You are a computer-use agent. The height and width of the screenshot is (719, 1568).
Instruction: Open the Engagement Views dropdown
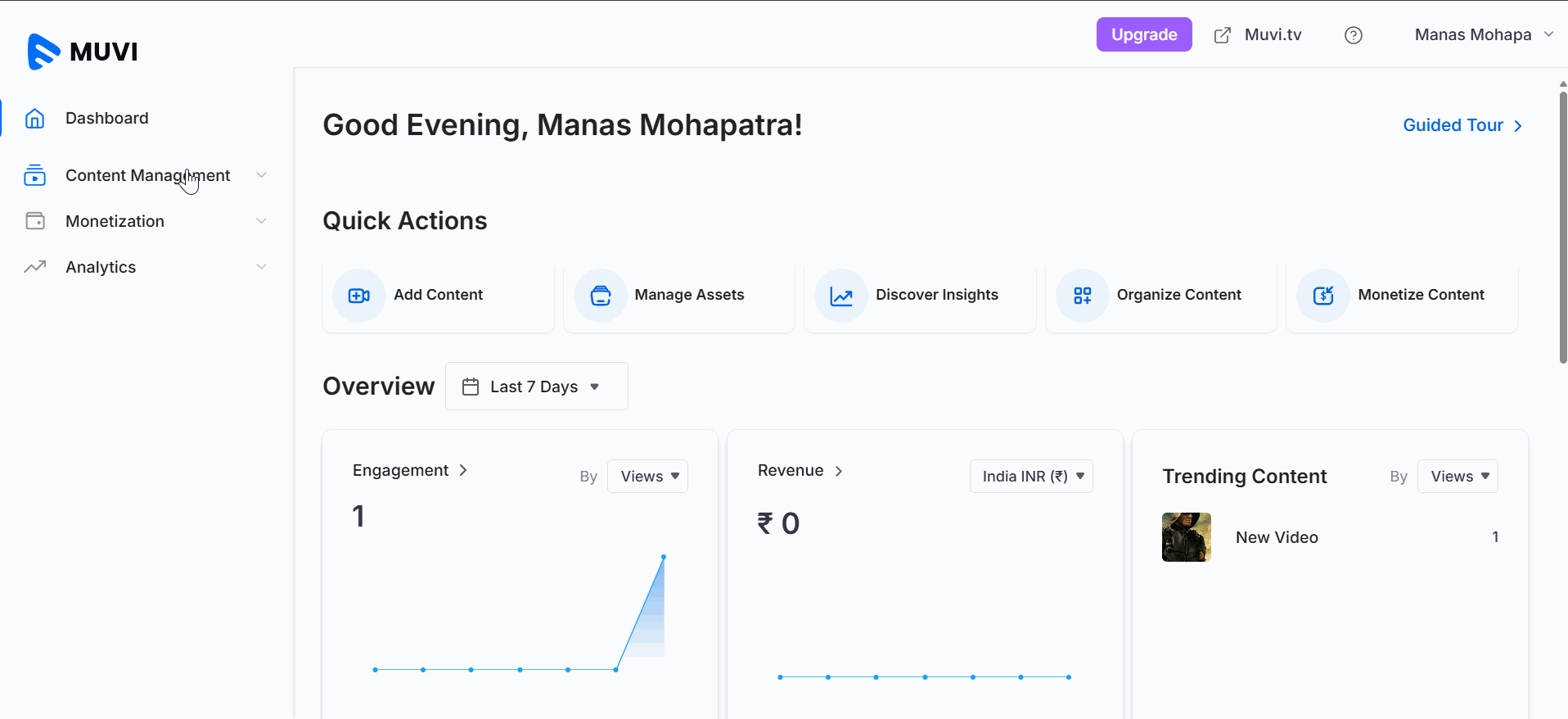pyautogui.click(x=647, y=477)
